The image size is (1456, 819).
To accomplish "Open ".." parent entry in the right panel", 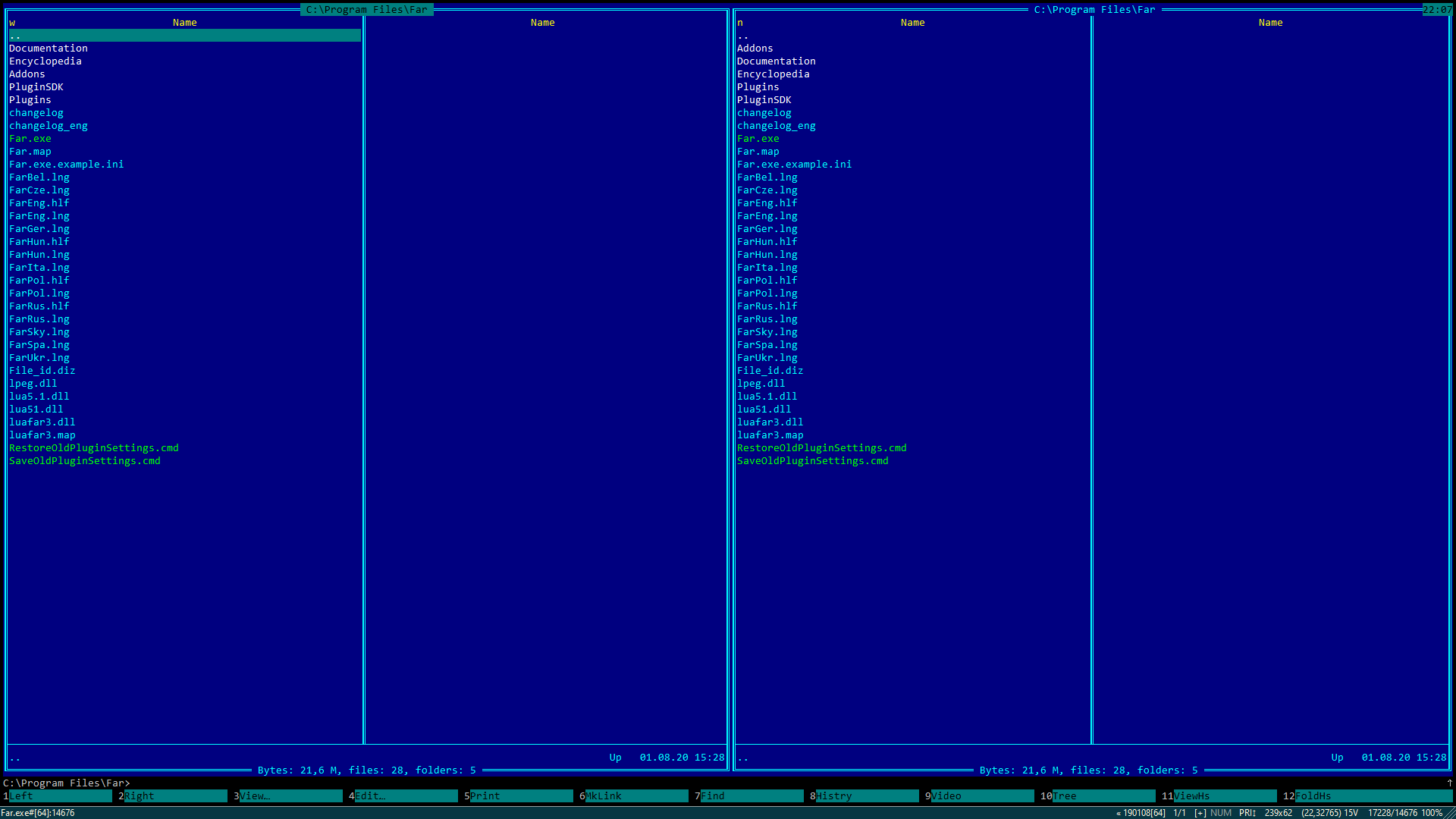I will click(743, 35).
